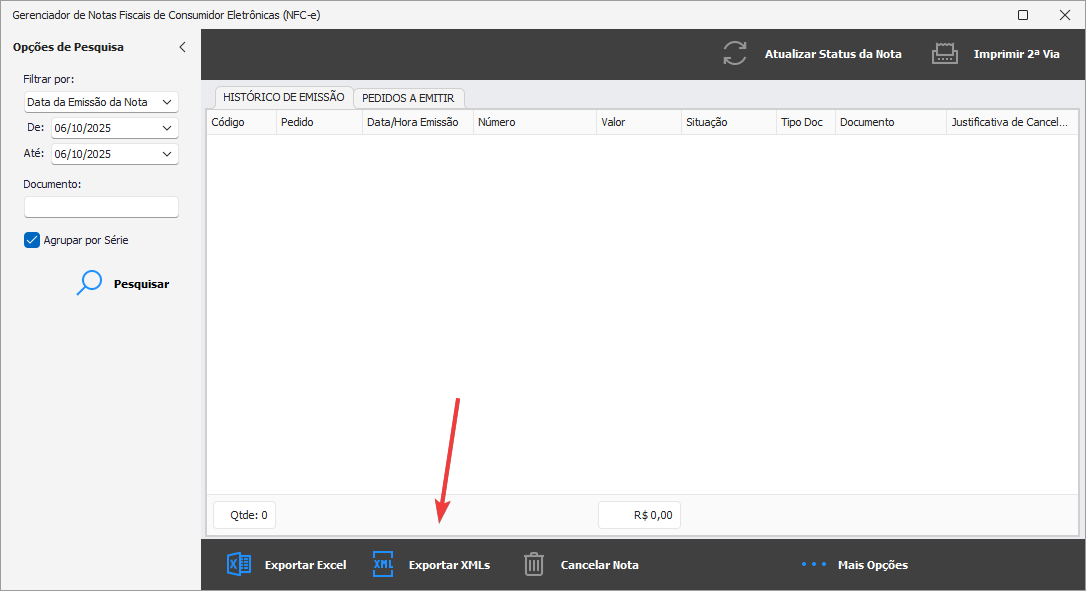Sort by the Data/Hora Emissão column header

pyautogui.click(x=412, y=122)
